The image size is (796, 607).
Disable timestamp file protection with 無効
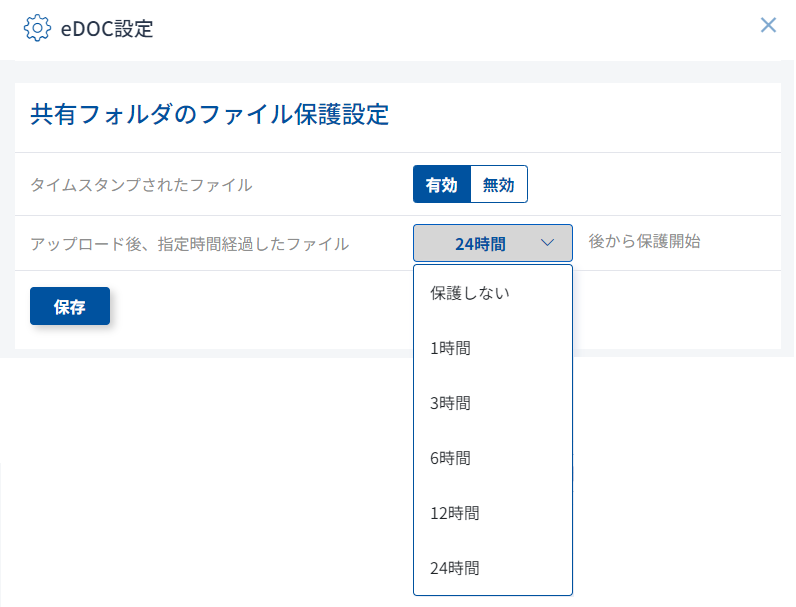[x=498, y=184]
